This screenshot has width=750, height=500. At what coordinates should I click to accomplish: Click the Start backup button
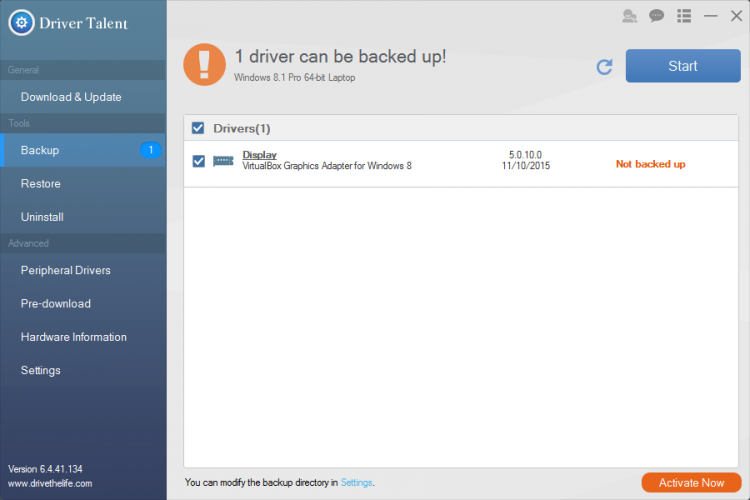683,66
